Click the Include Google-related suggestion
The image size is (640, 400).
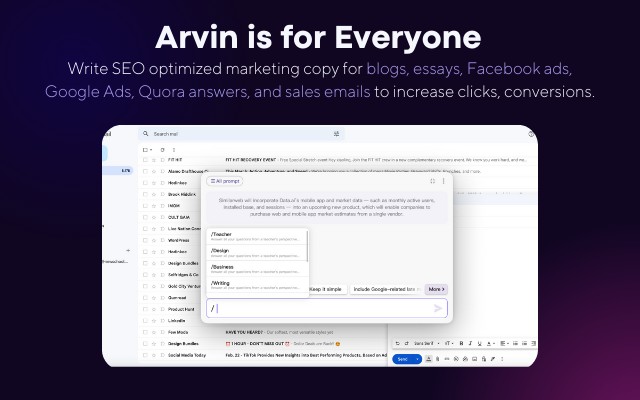(x=386, y=289)
